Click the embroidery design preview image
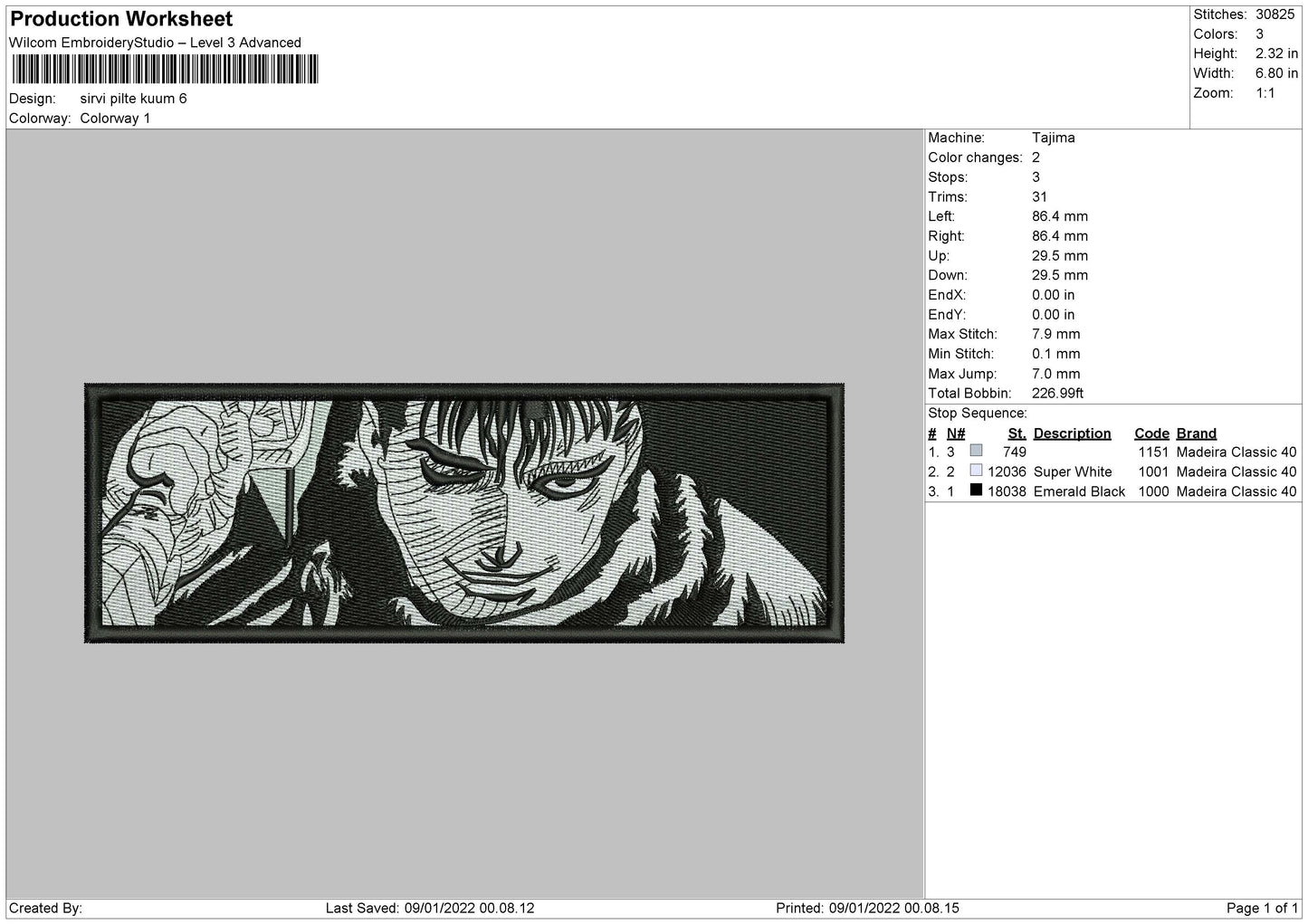This screenshot has height=924, width=1308. point(464,513)
